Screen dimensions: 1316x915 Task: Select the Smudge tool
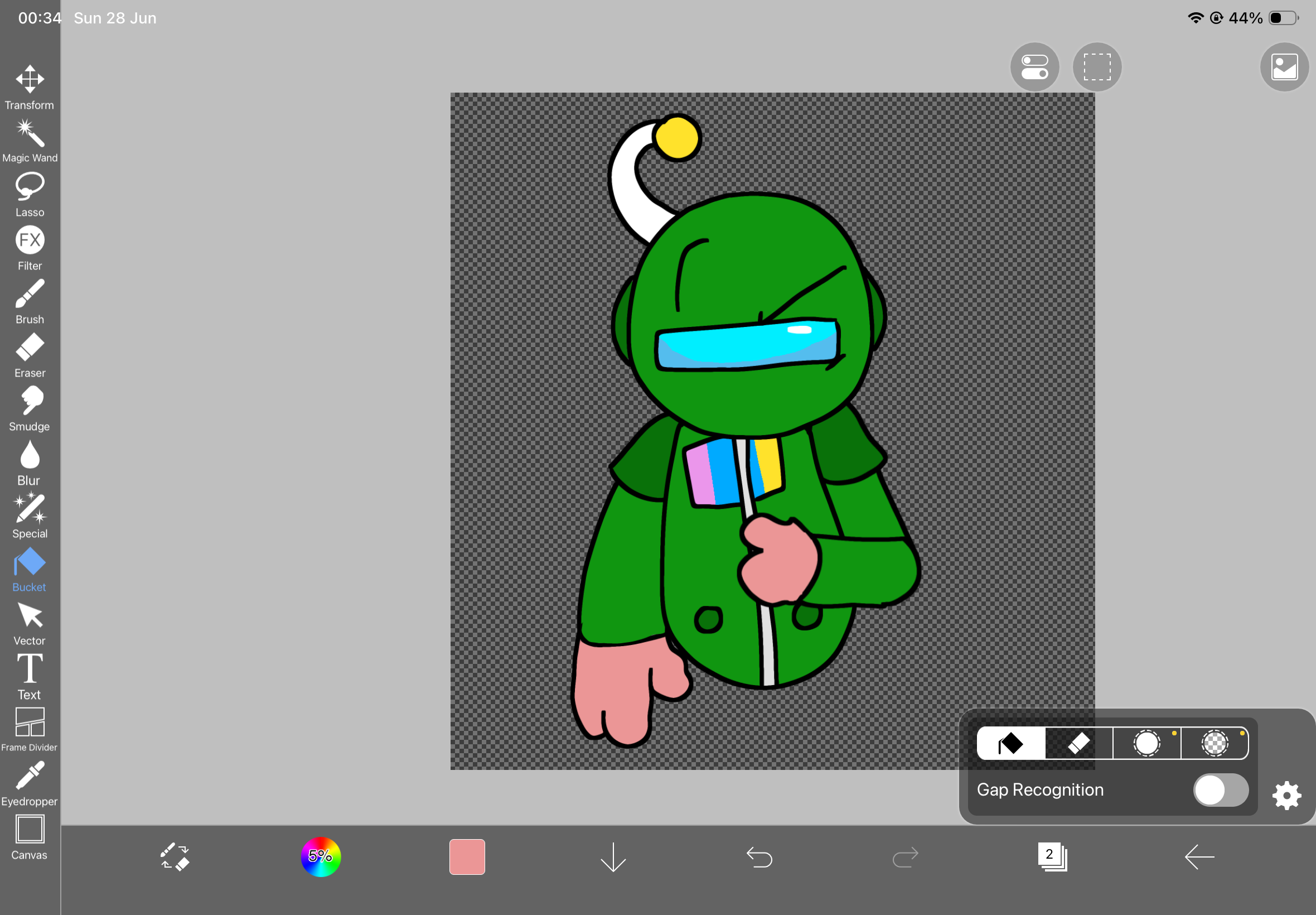pyautogui.click(x=30, y=410)
